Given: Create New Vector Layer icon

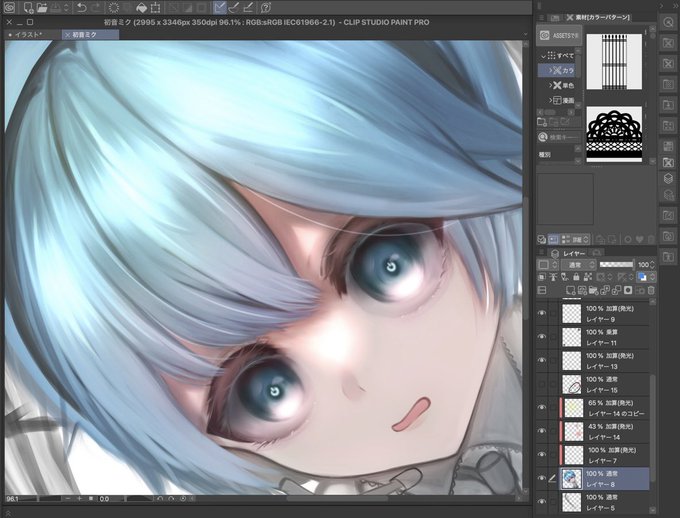Looking at the screenshot, I should pyautogui.click(x=582, y=290).
